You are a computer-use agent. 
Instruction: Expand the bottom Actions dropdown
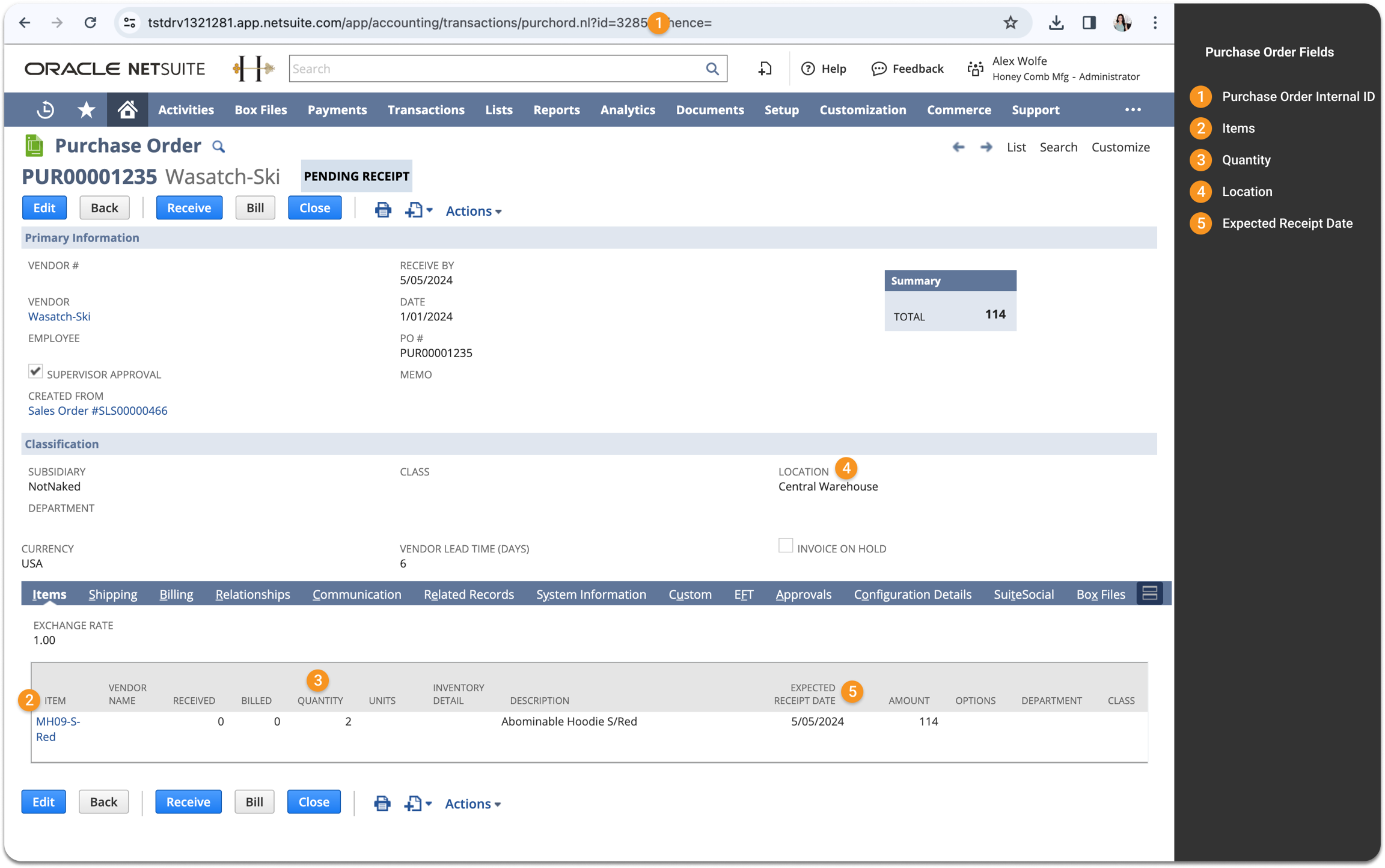coord(472,804)
